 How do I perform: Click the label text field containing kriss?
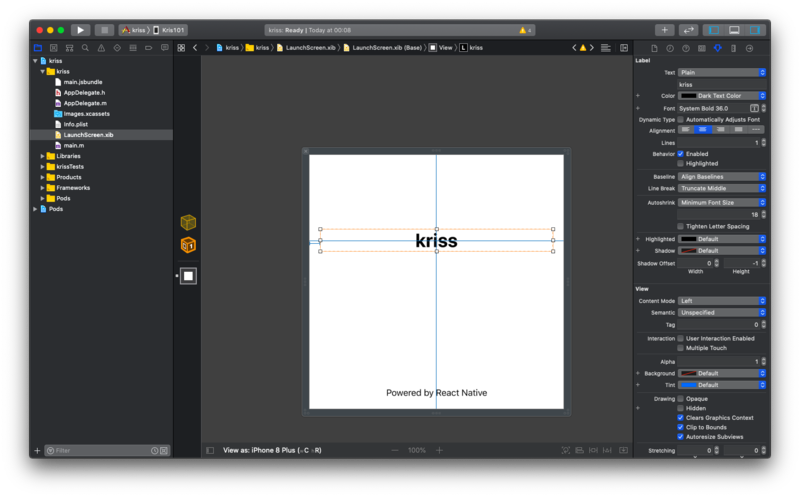tap(722, 85)
